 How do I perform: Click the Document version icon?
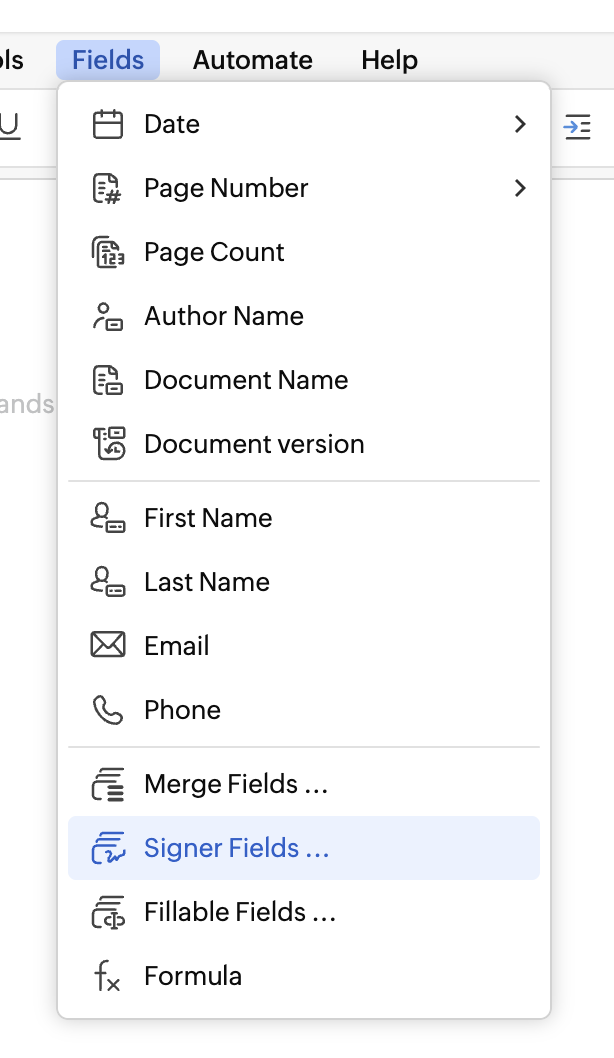point(107,444)
